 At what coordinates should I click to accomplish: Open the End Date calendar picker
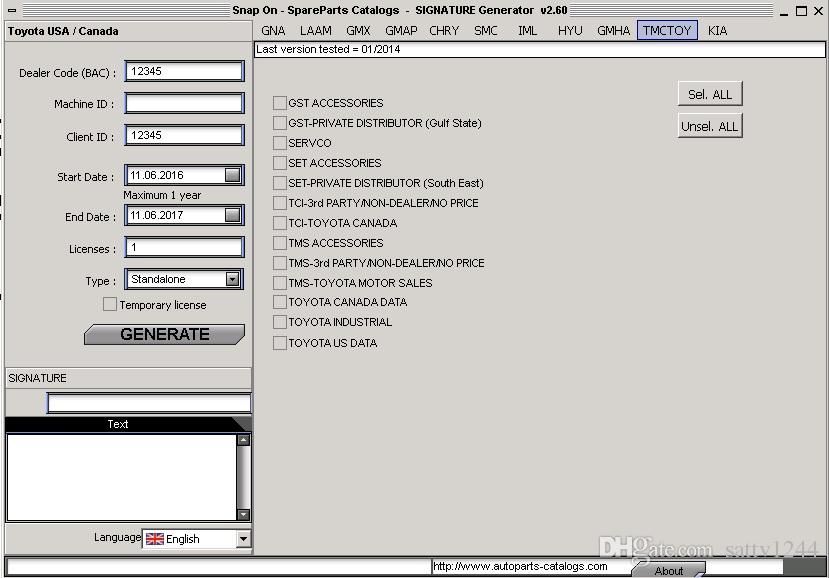tap(232, 215)
